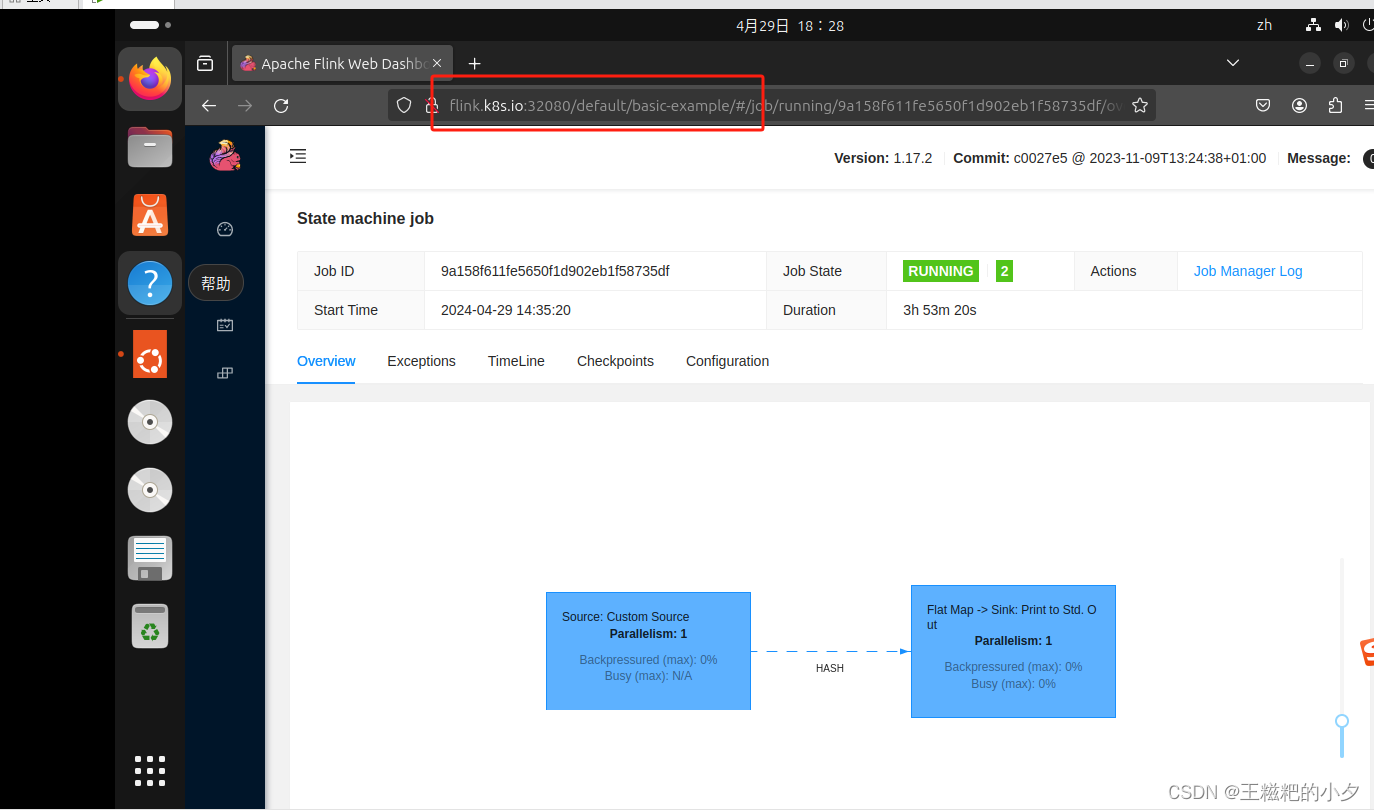Select the Flat Map -> Sink node
Screen dimensions: 1374x811
(1013, 651)
